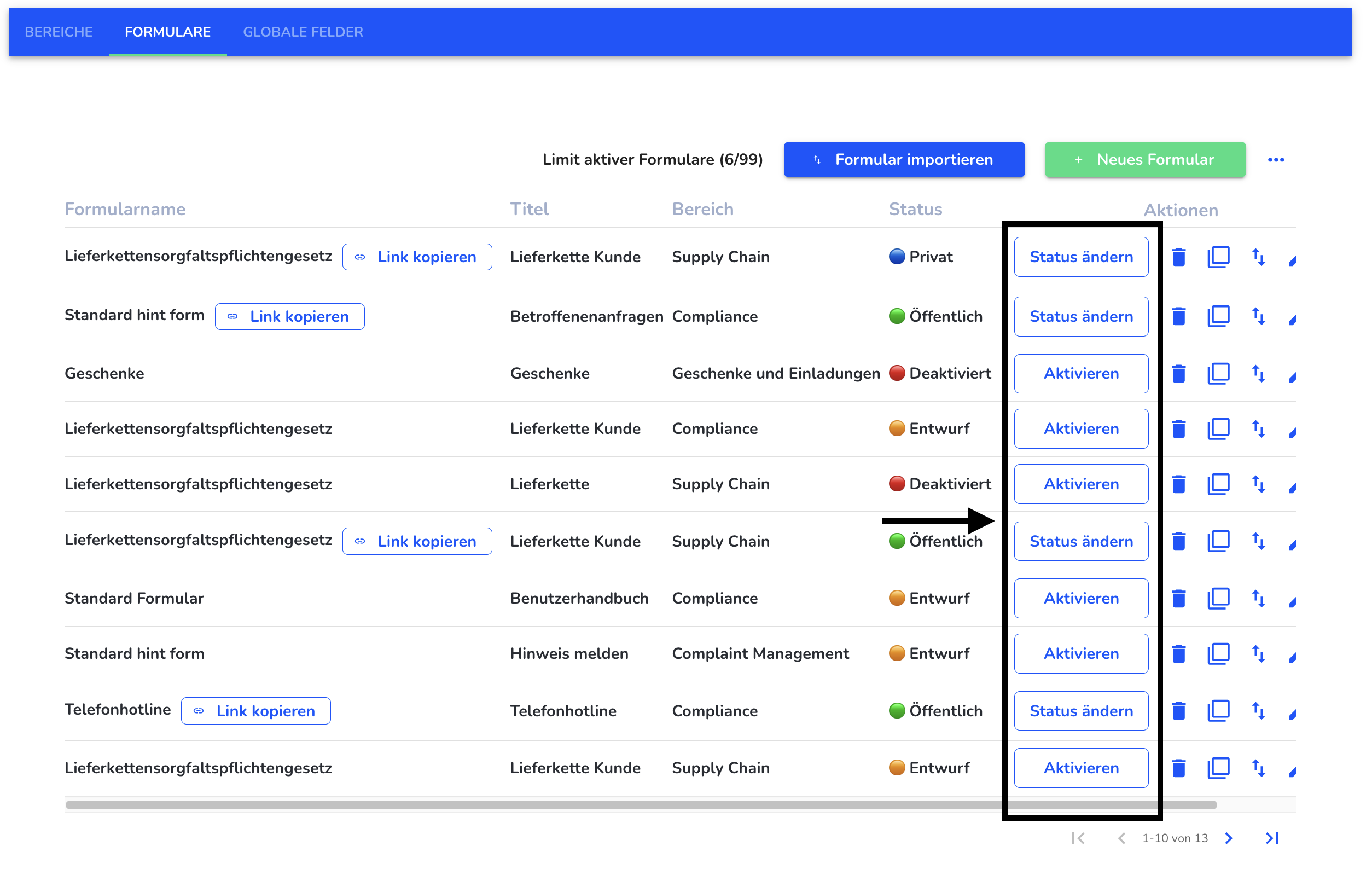Click the Limit aktiver Formulare (6/99) text
Image resolution: width=1372 pixels, height=869 pixels.
coord(653,160)
